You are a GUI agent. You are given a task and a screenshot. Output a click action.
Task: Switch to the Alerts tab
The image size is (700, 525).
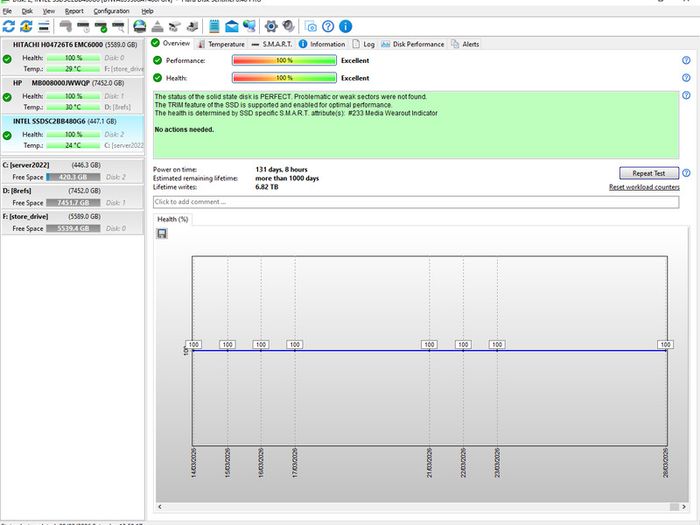coord(465,44)
